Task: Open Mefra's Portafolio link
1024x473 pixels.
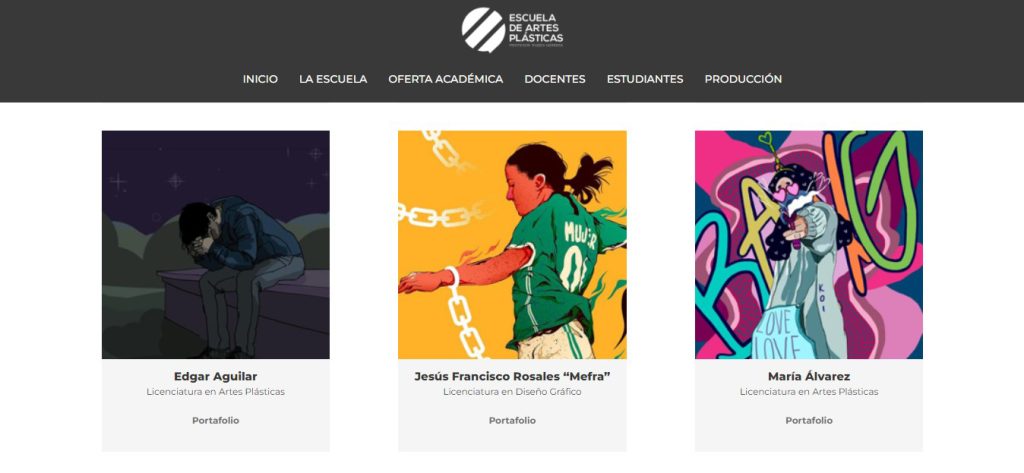Action: pos(512,421)
